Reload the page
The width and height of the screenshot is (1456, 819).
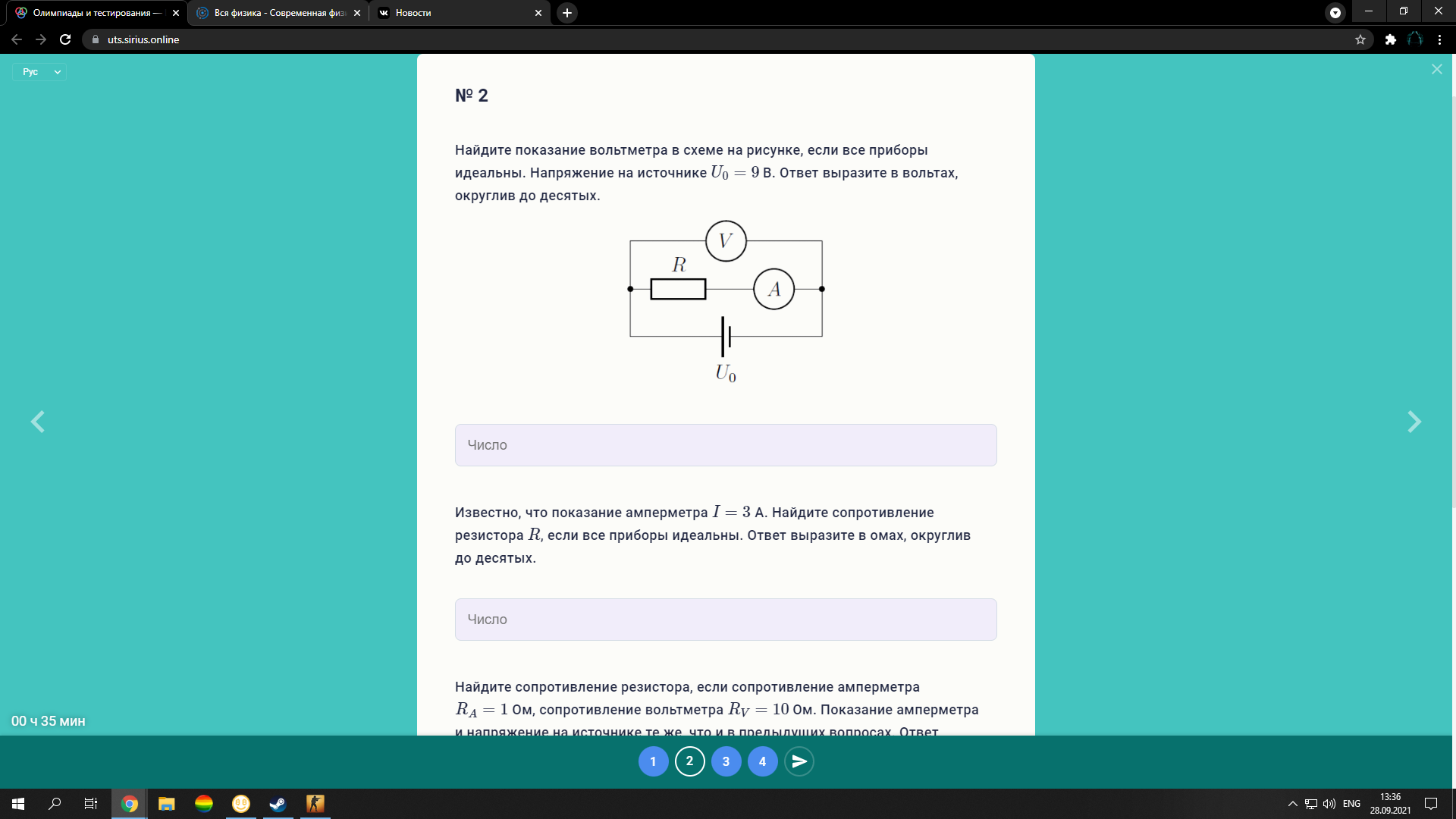coord(65,39)
